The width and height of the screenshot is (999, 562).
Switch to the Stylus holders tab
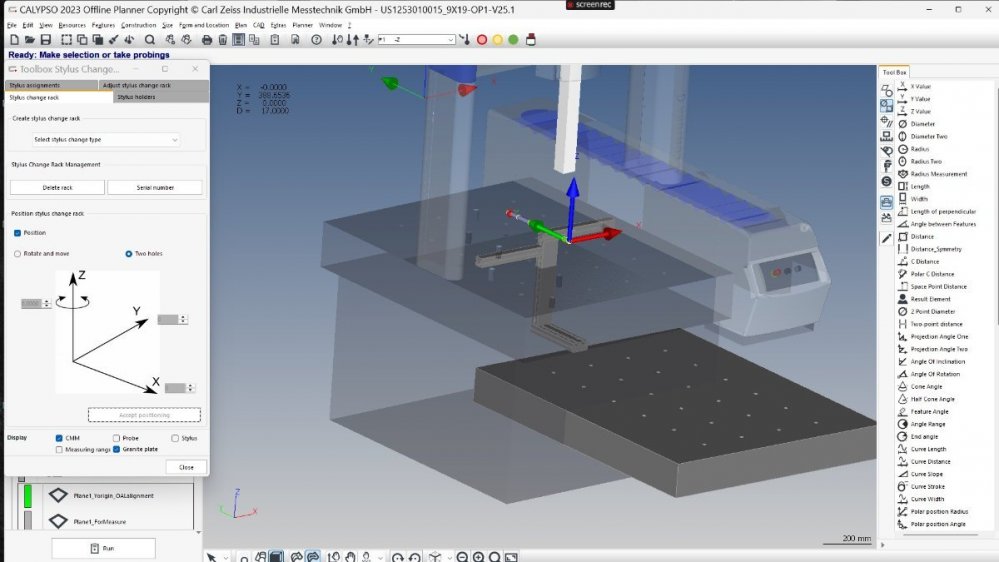tap(136, 97)
